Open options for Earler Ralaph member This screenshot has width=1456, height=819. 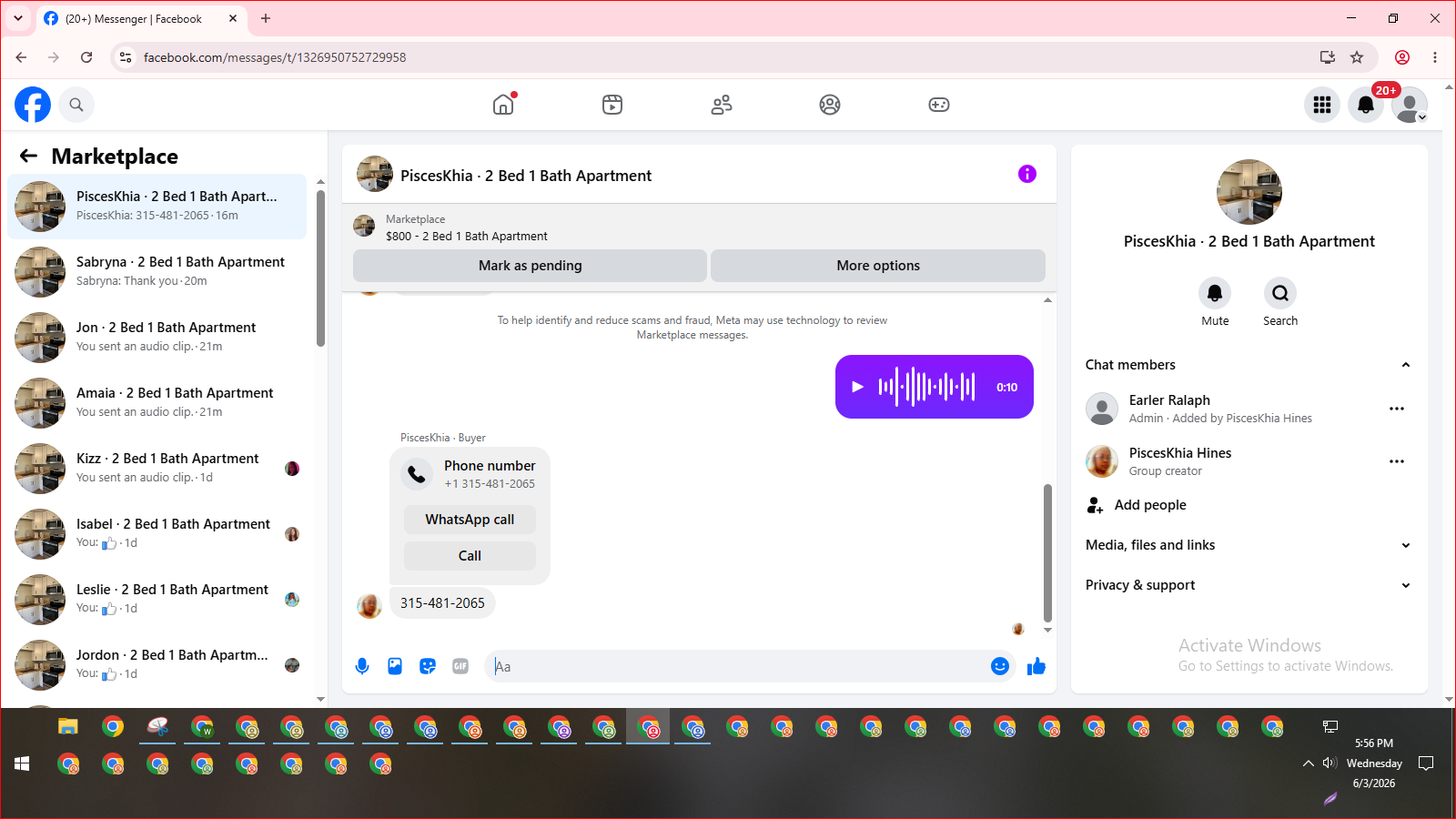[1397, 409]
